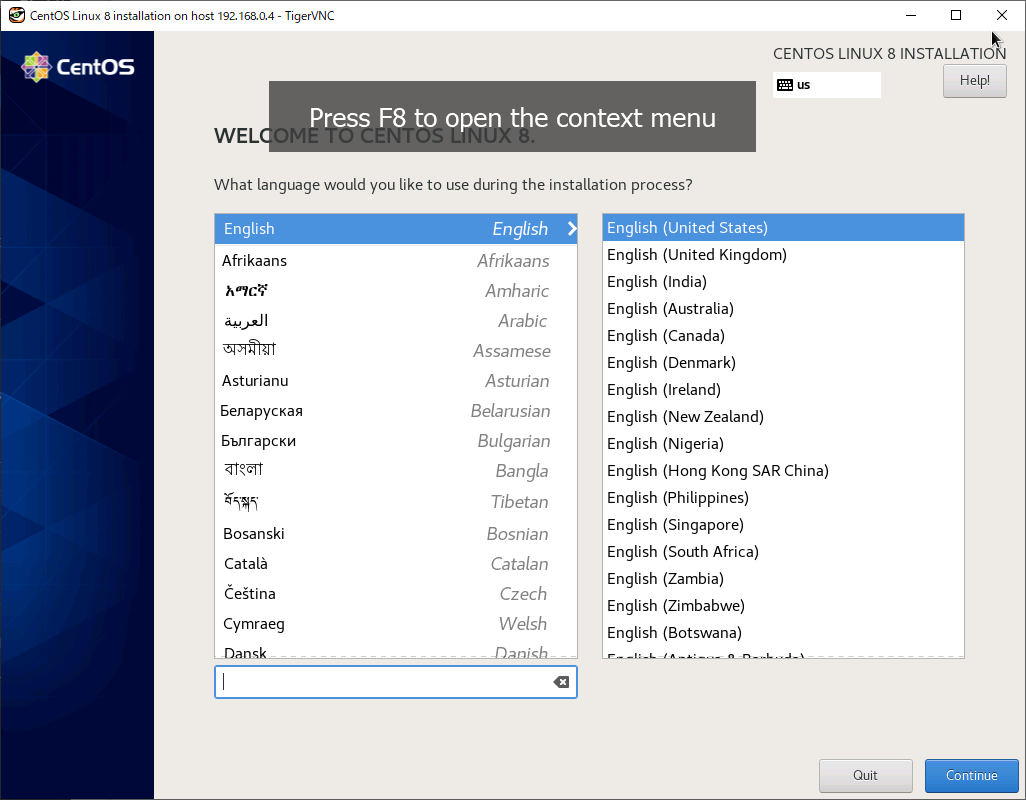This screenshot has height=800, width=1026.
Task: Pick the Tibetan language row
Action: (395, 502)
